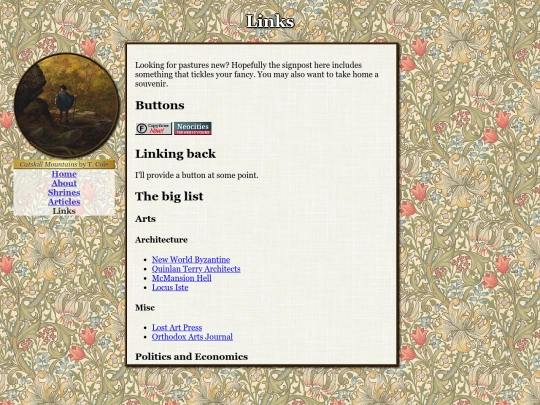Click the Links page title
Screen dimensions: 540x405
[x=270, y=21]
